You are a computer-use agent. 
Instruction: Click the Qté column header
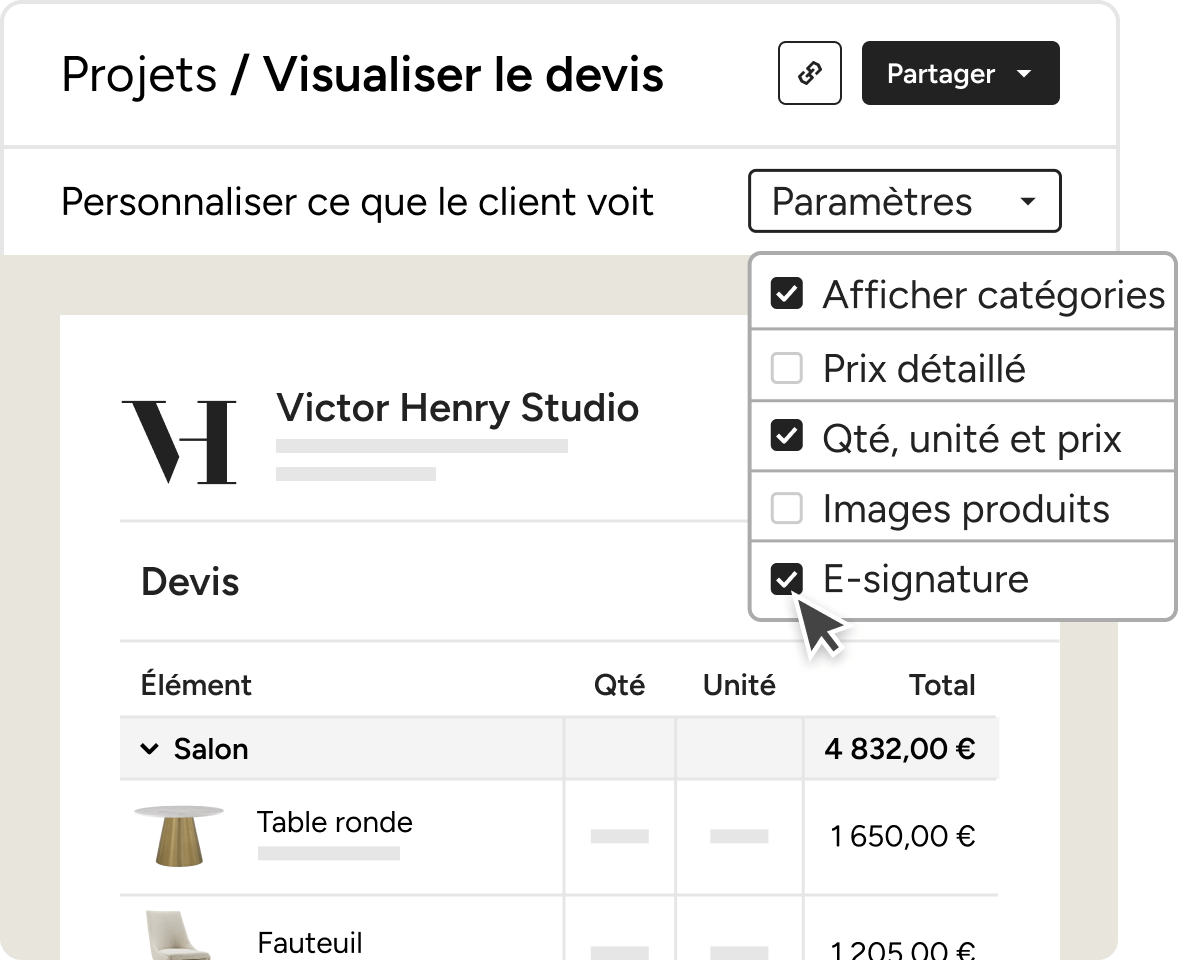[x=619, y=685]
